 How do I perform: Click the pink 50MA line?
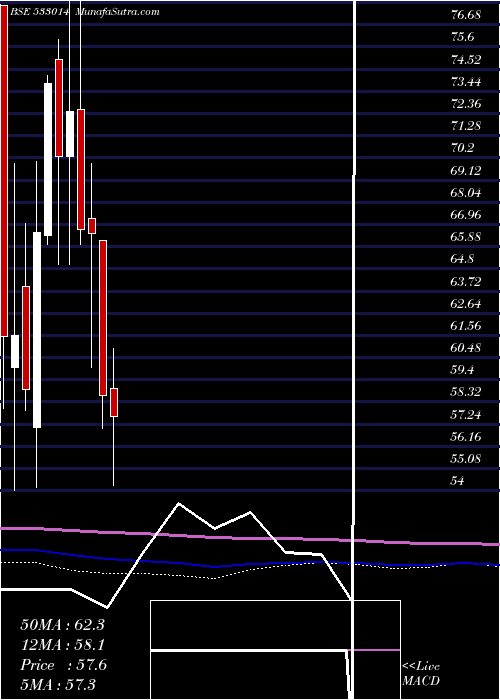coord(250,537)
